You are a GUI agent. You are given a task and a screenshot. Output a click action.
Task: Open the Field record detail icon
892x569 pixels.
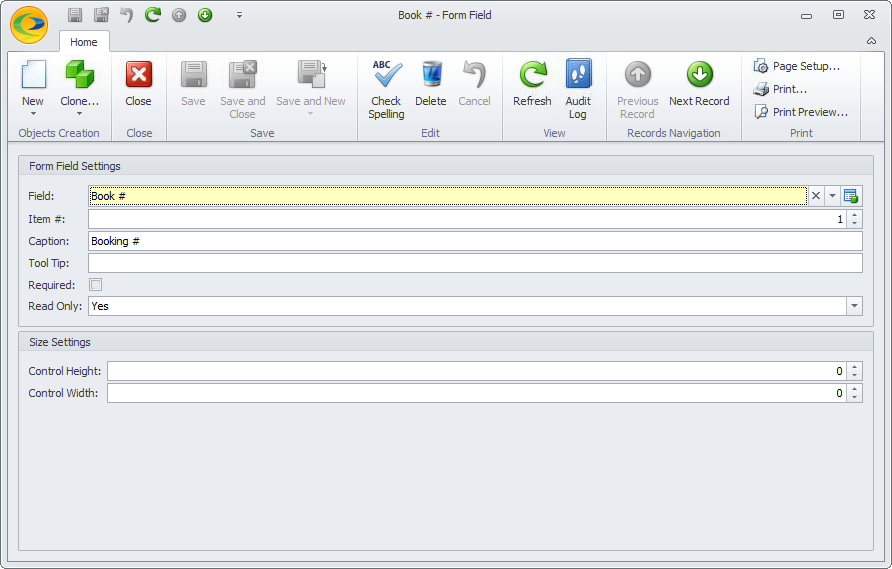(x=851, y=196)
